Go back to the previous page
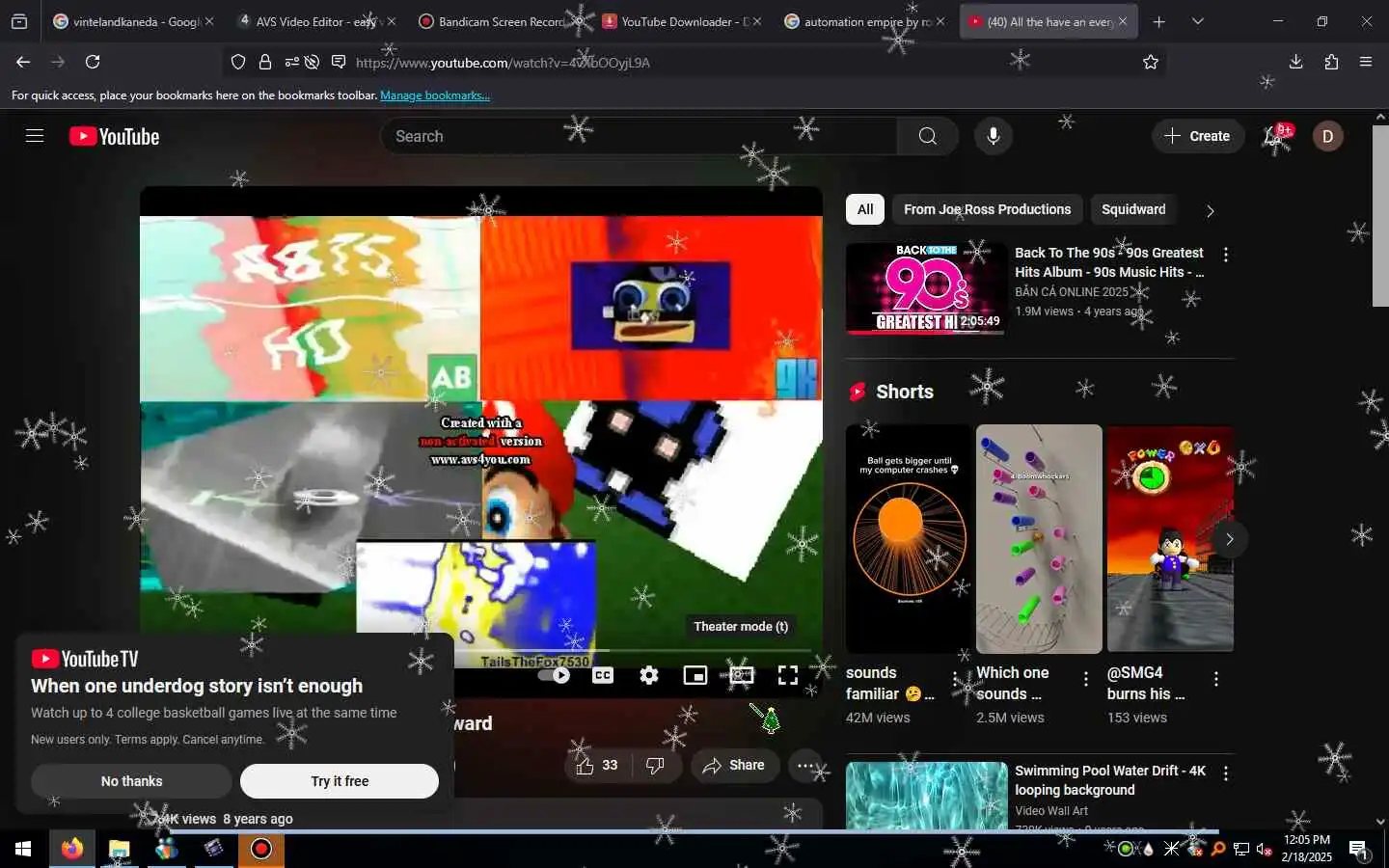Image resolution: width=1389 pixels, height=868 pixels. (x=23, y=62)
